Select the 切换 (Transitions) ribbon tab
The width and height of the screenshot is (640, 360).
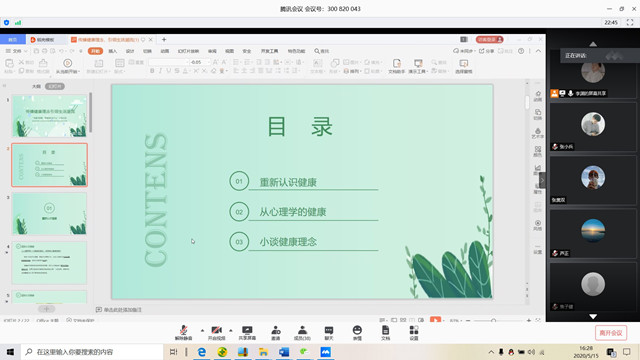tap(147, 51)
